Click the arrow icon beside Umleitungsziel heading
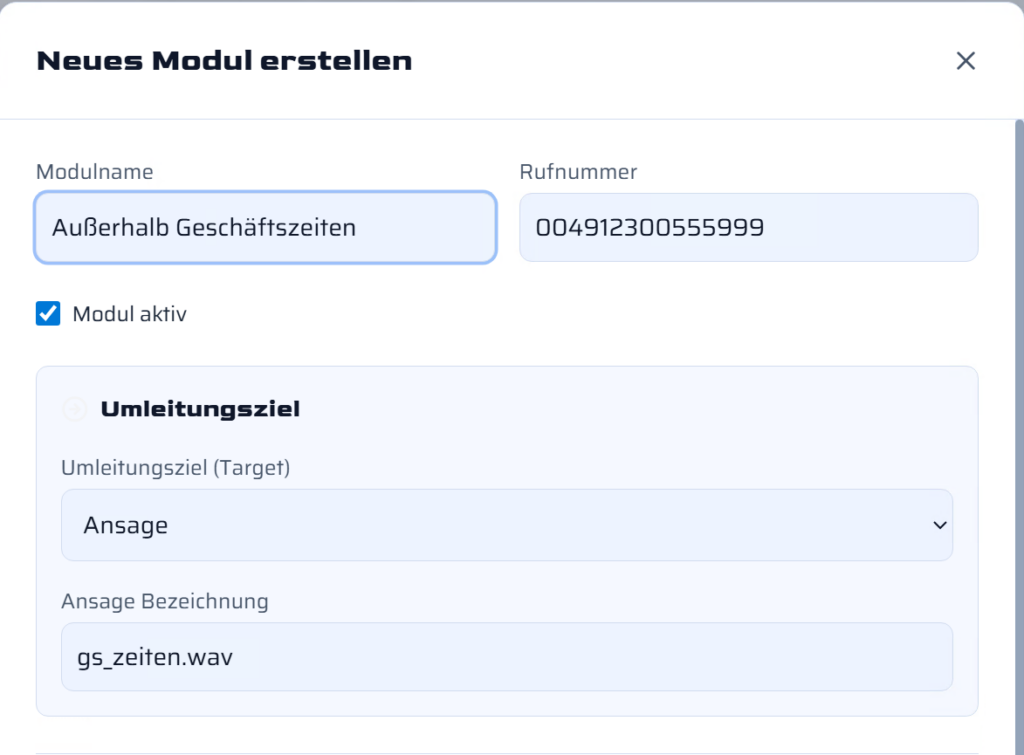 click(x=74, y=409)
